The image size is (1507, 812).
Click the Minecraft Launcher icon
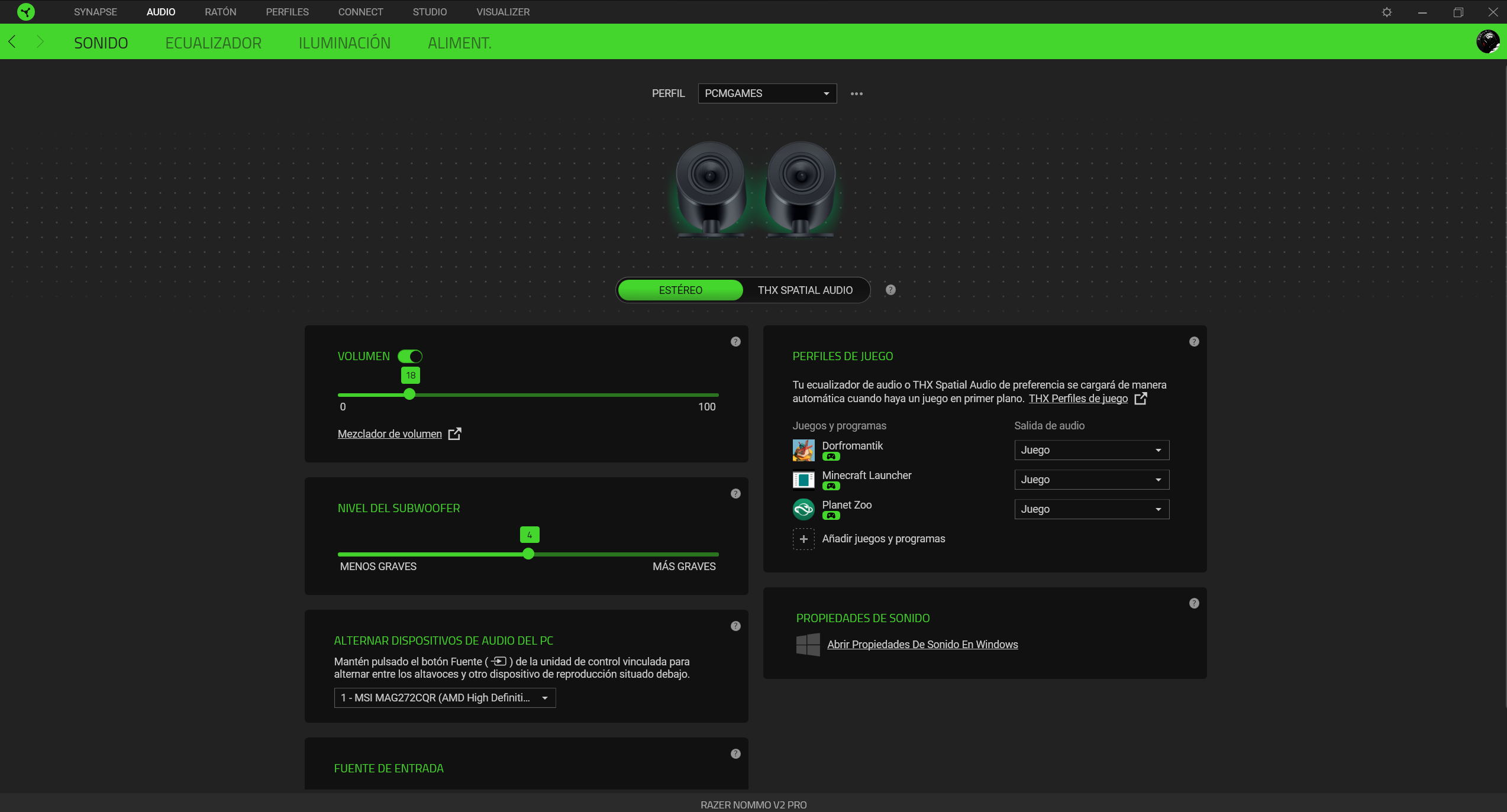point(803,480)
